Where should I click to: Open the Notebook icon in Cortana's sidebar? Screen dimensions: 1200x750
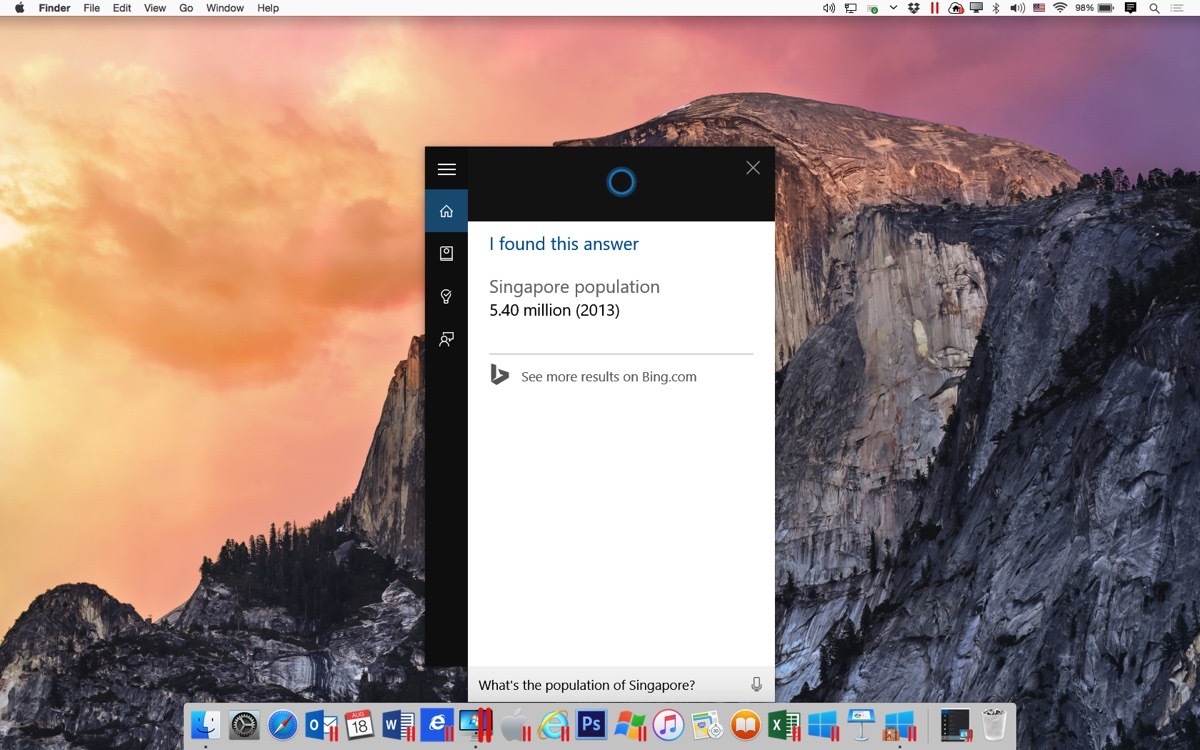click(x=447, y=254)
